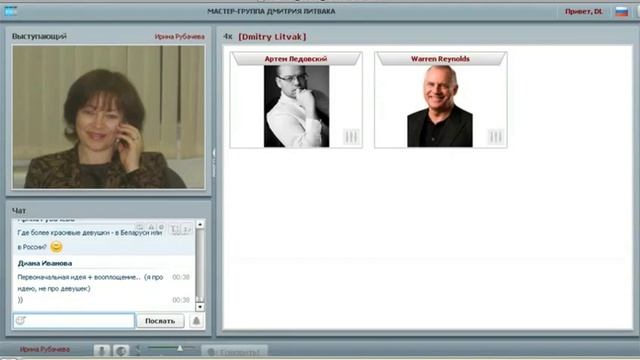Click the Диана Иванова name in chat
640x360 pixels.
click(x=45, y=263)
